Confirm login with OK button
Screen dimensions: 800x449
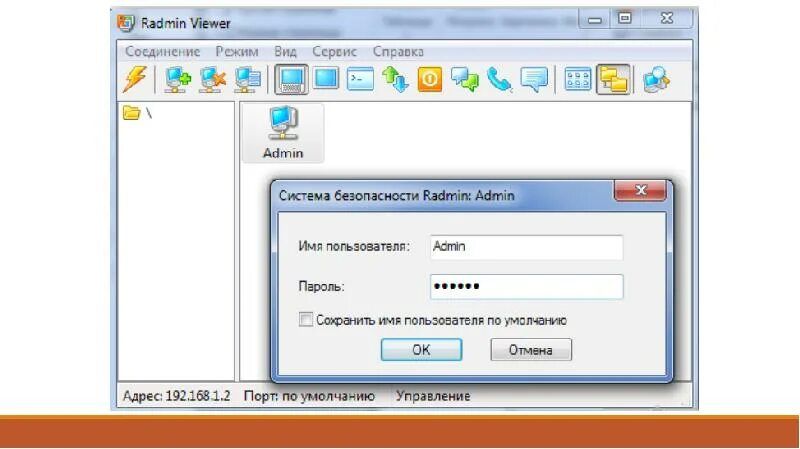[421, 350]
